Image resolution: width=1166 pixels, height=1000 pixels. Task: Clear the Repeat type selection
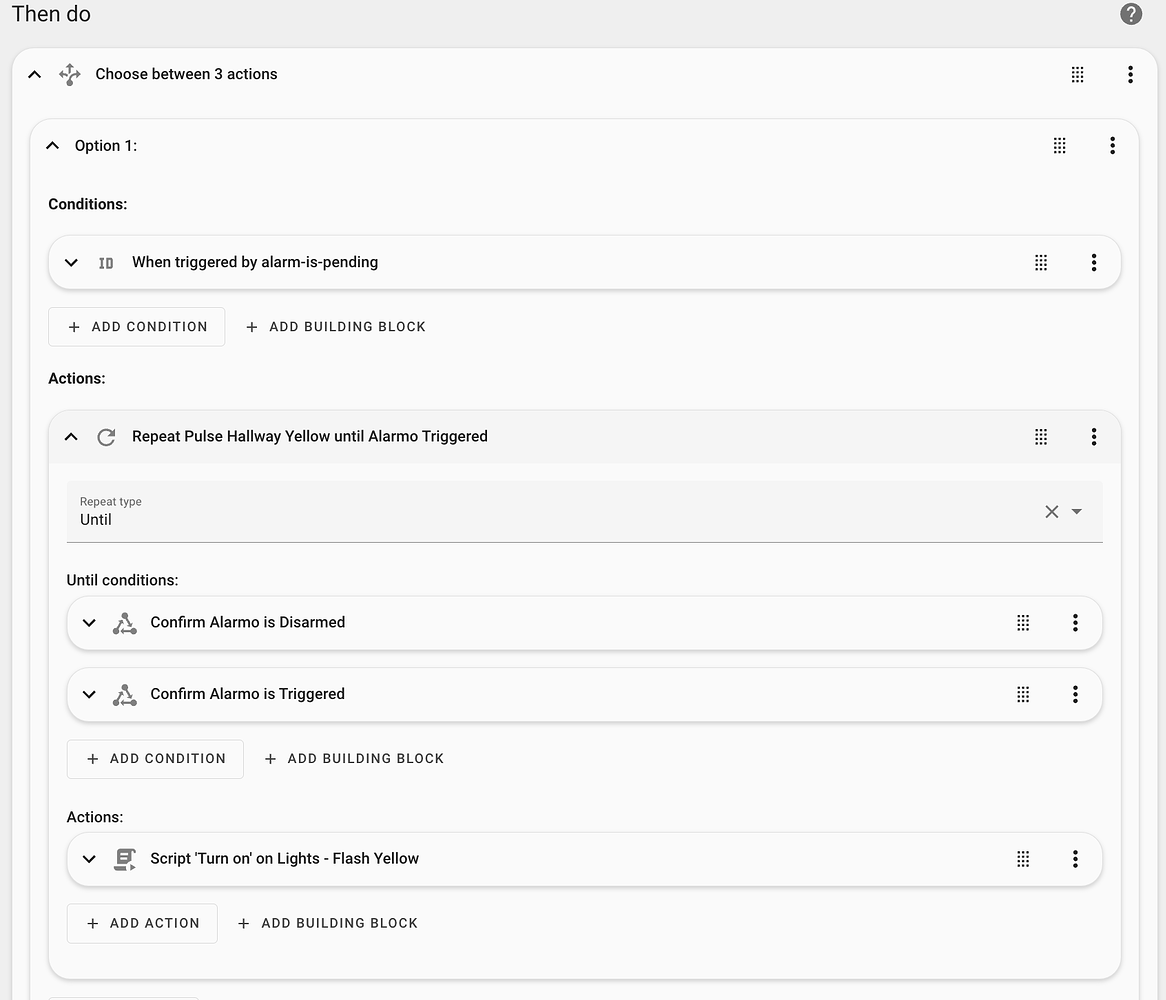[1051, 511]
